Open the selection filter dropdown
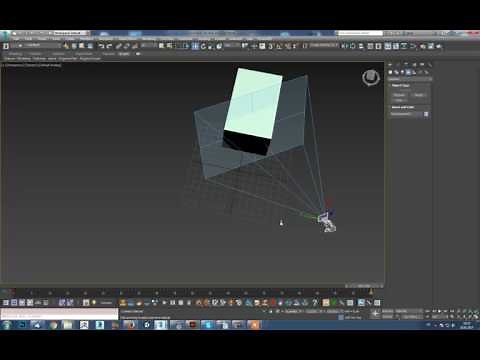 pos(149,45)
